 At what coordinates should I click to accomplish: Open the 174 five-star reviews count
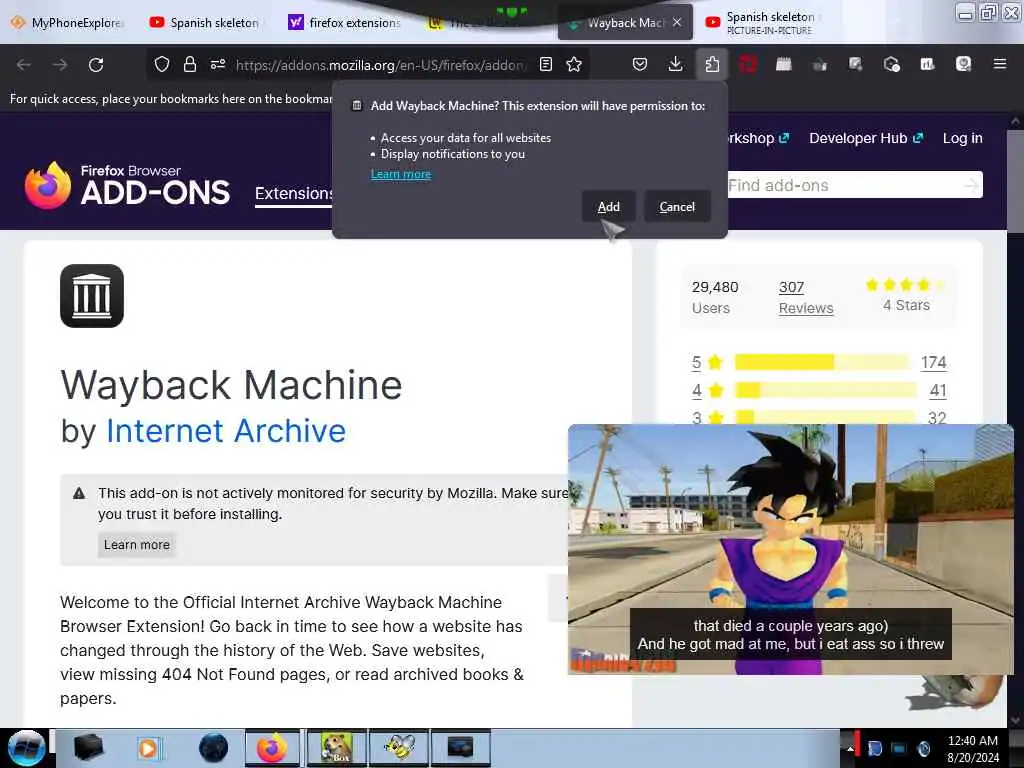[x=933, y=362]
